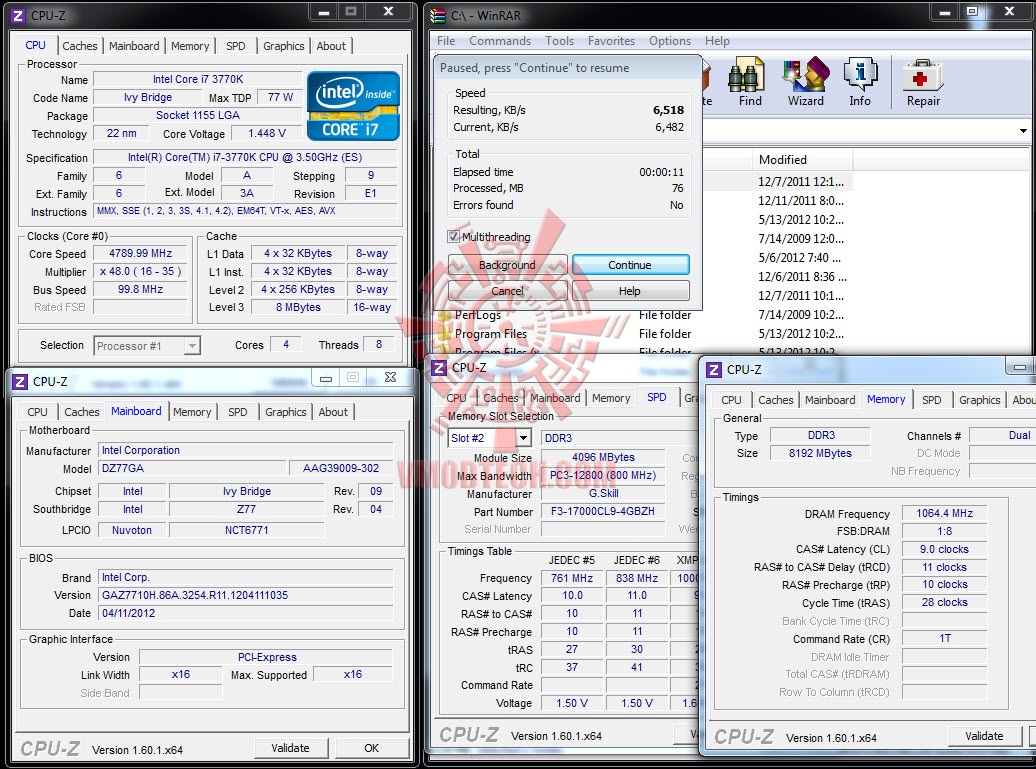
Task: Click the 12/7/2011 12:1... modified date entry
Action: pos(801,181)
